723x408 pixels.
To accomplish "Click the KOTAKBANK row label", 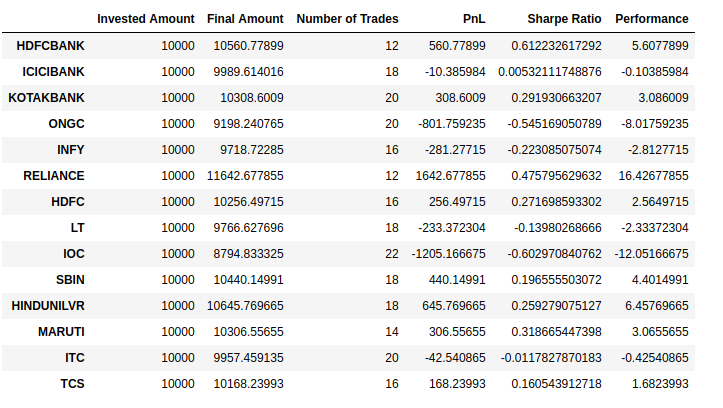I will tap(47, 98).
